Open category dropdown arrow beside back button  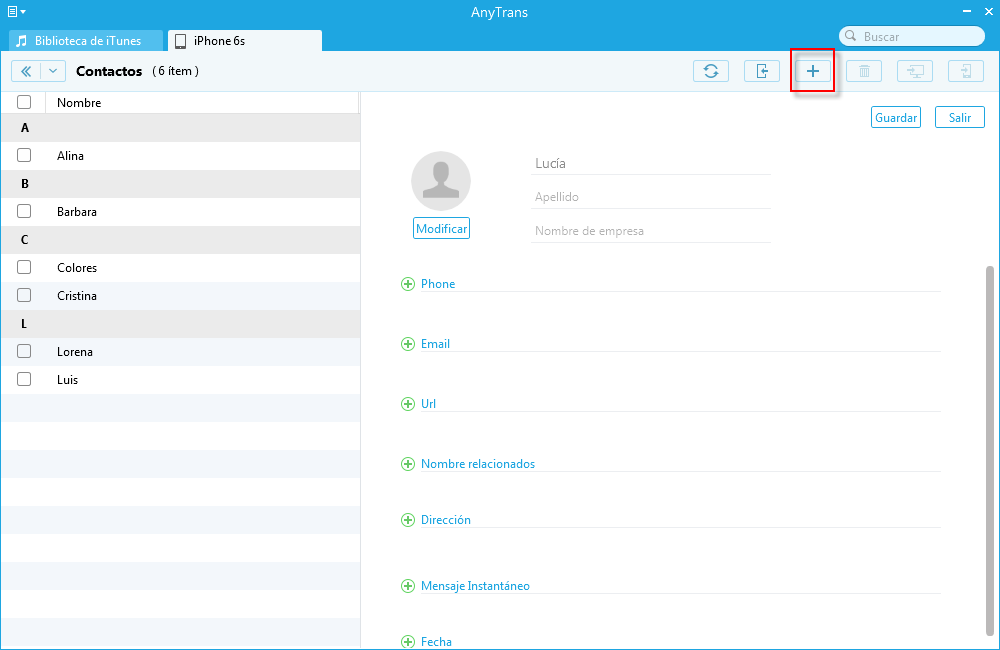coord(53,71)
